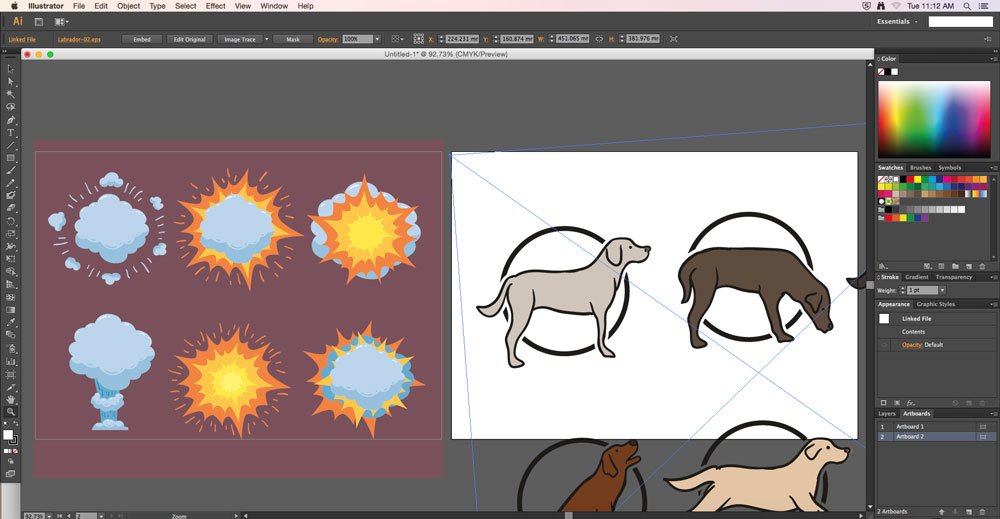Click the Add New Effect fx icon
Image resolution: width=1000 pixels, height=519 pixels.
(911, 403)
